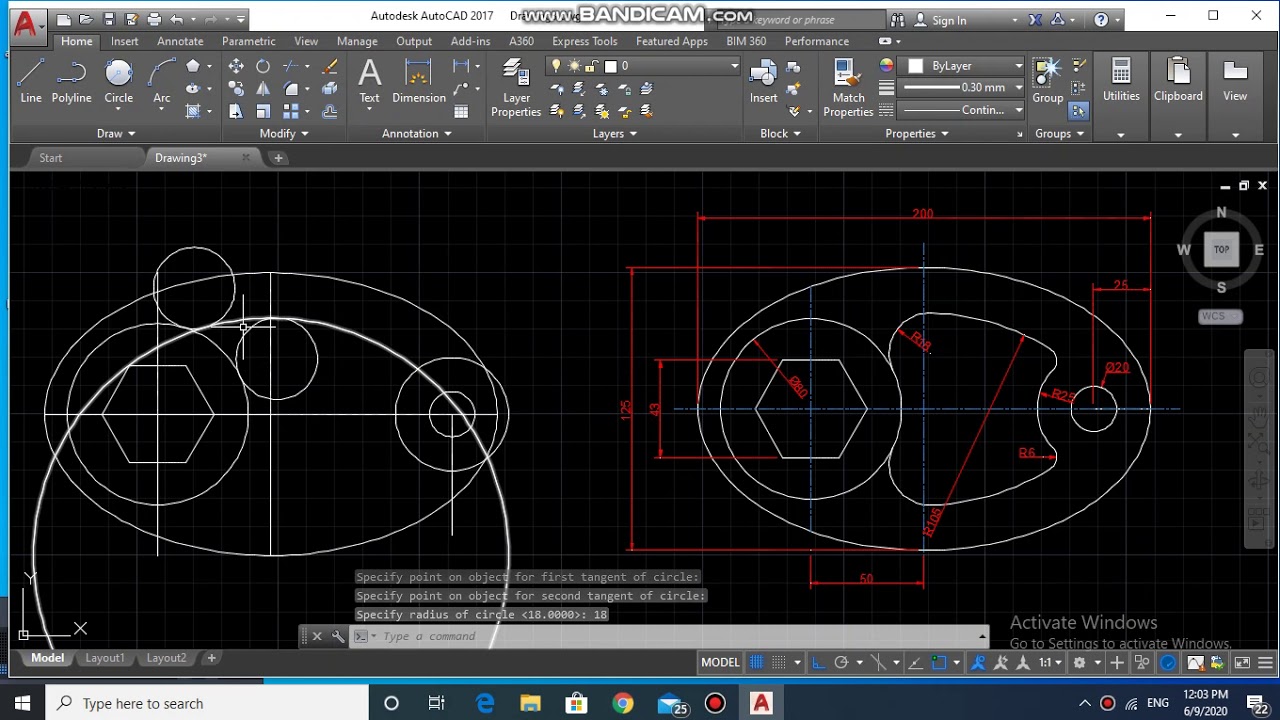Open Layer Properties manager

[x=516, y=88]
